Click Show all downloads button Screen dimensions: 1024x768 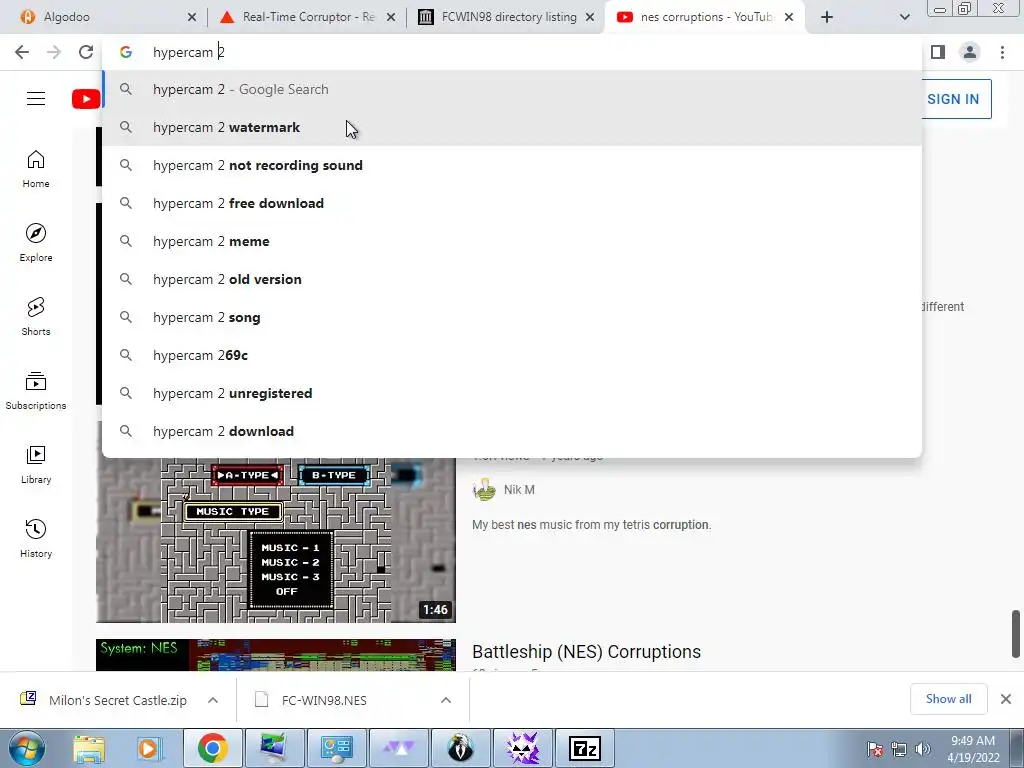[948, 699]
